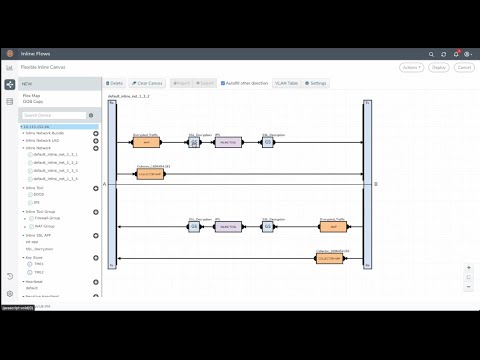This screenshot has height=360, width=480.
Task: Select the ssl-app item
Action: click(x=32, y=242)
